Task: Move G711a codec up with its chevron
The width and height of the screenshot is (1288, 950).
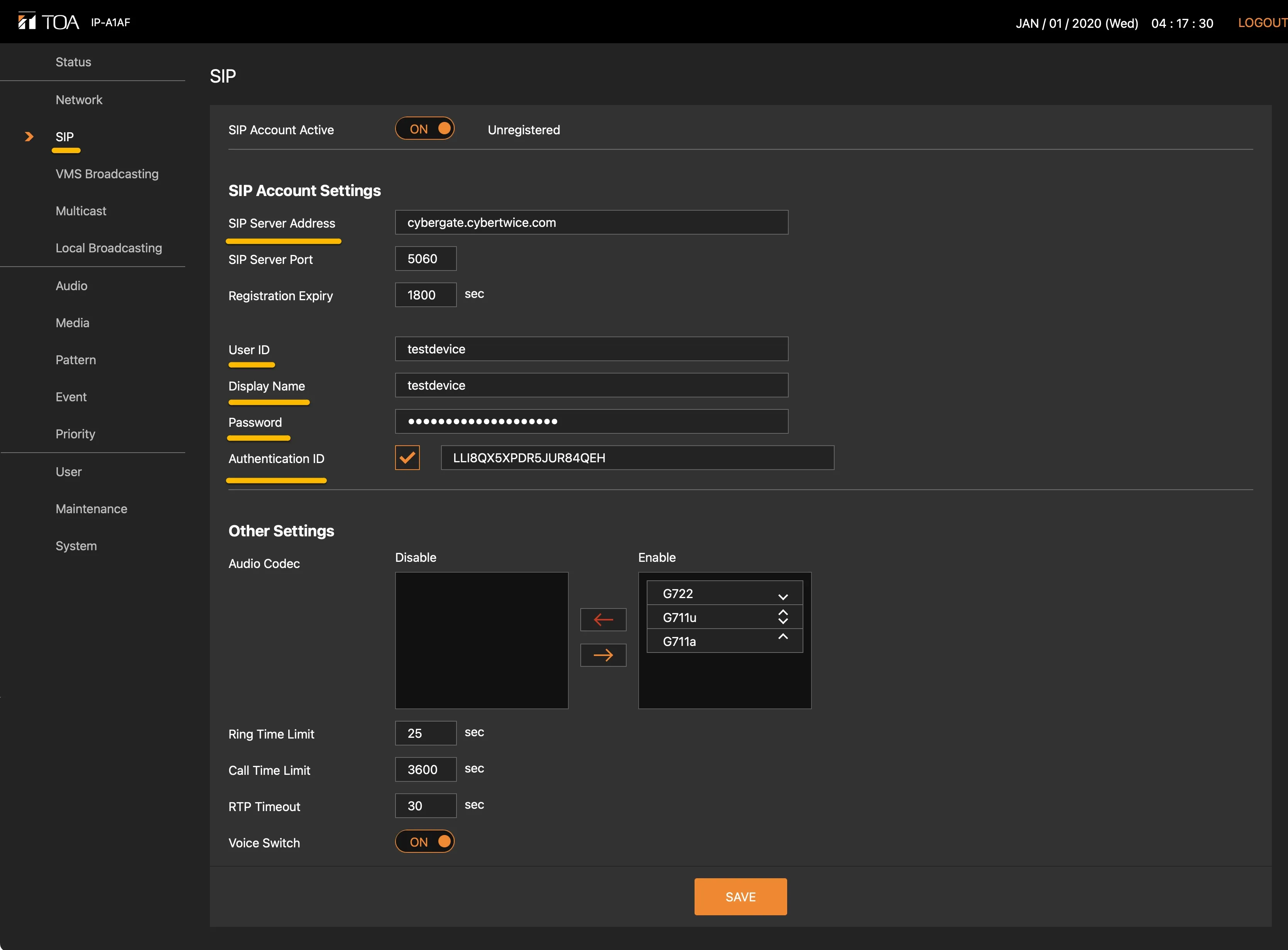Action: coord(783,637)
